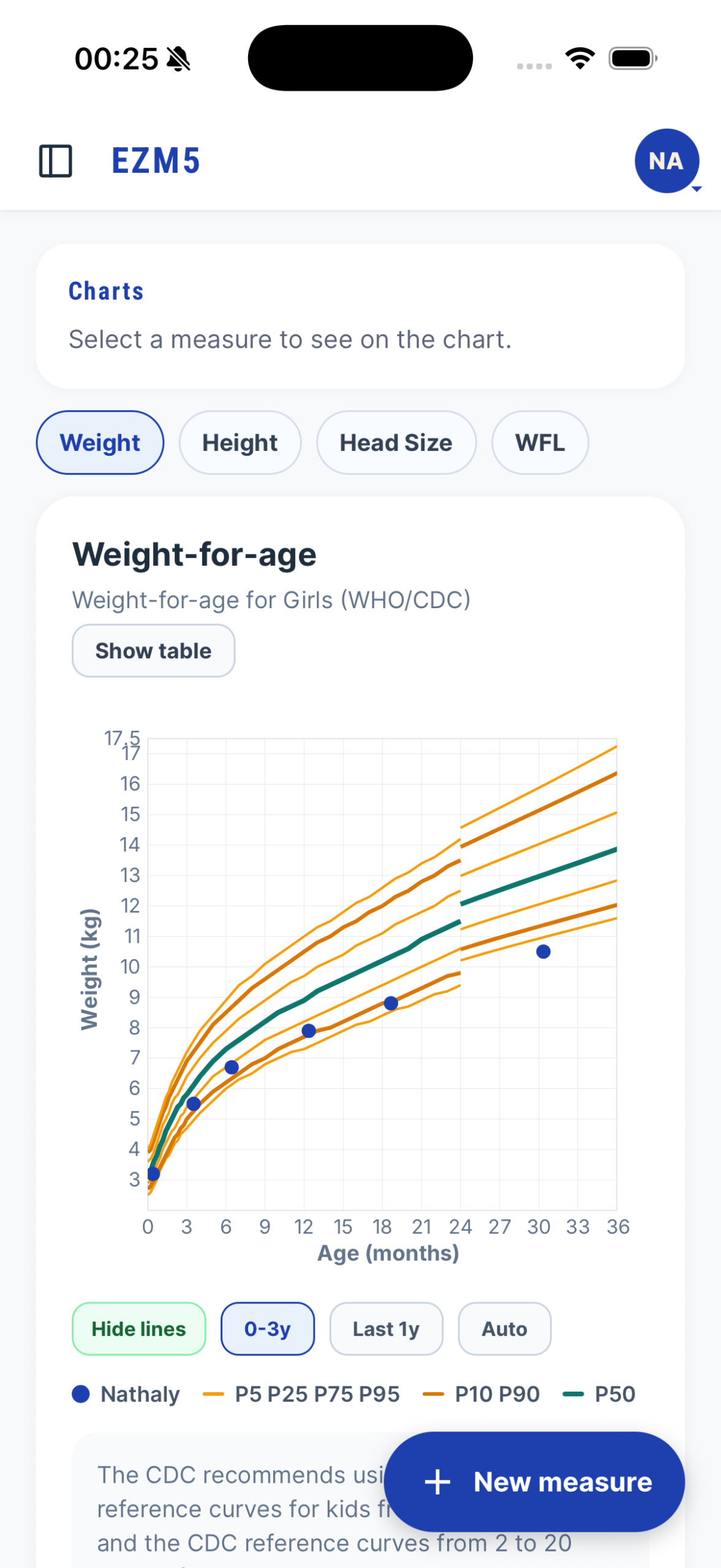The image size is (721, 1568).
Task: Select the Auto range option
Action: [x=504, y=1329]
